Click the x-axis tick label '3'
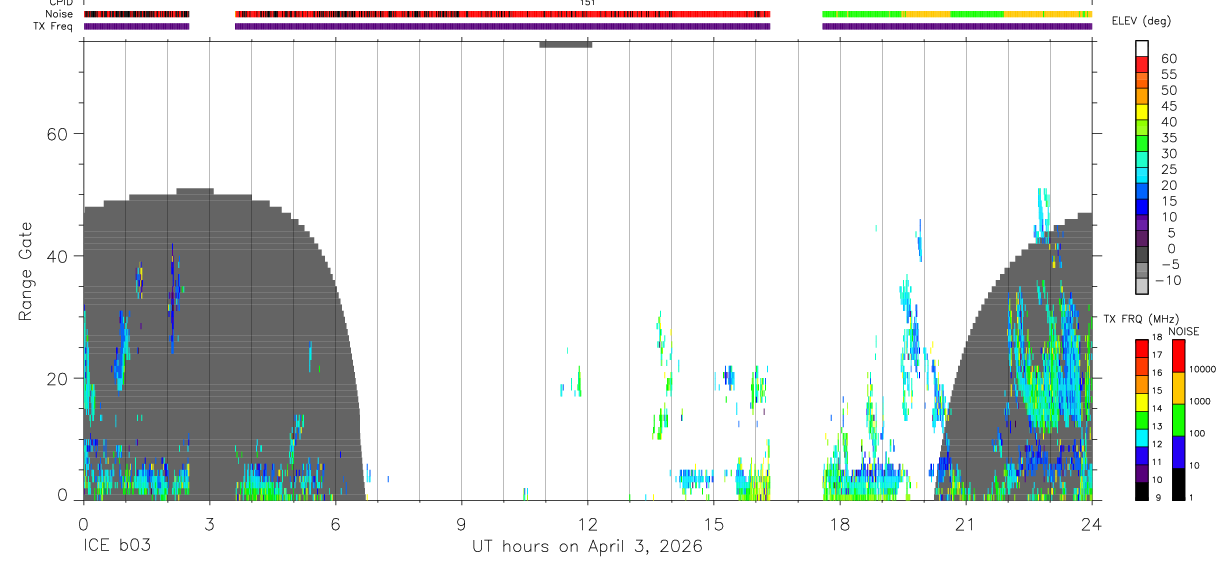Viewport: 1228px width, 567px height. 209,523
